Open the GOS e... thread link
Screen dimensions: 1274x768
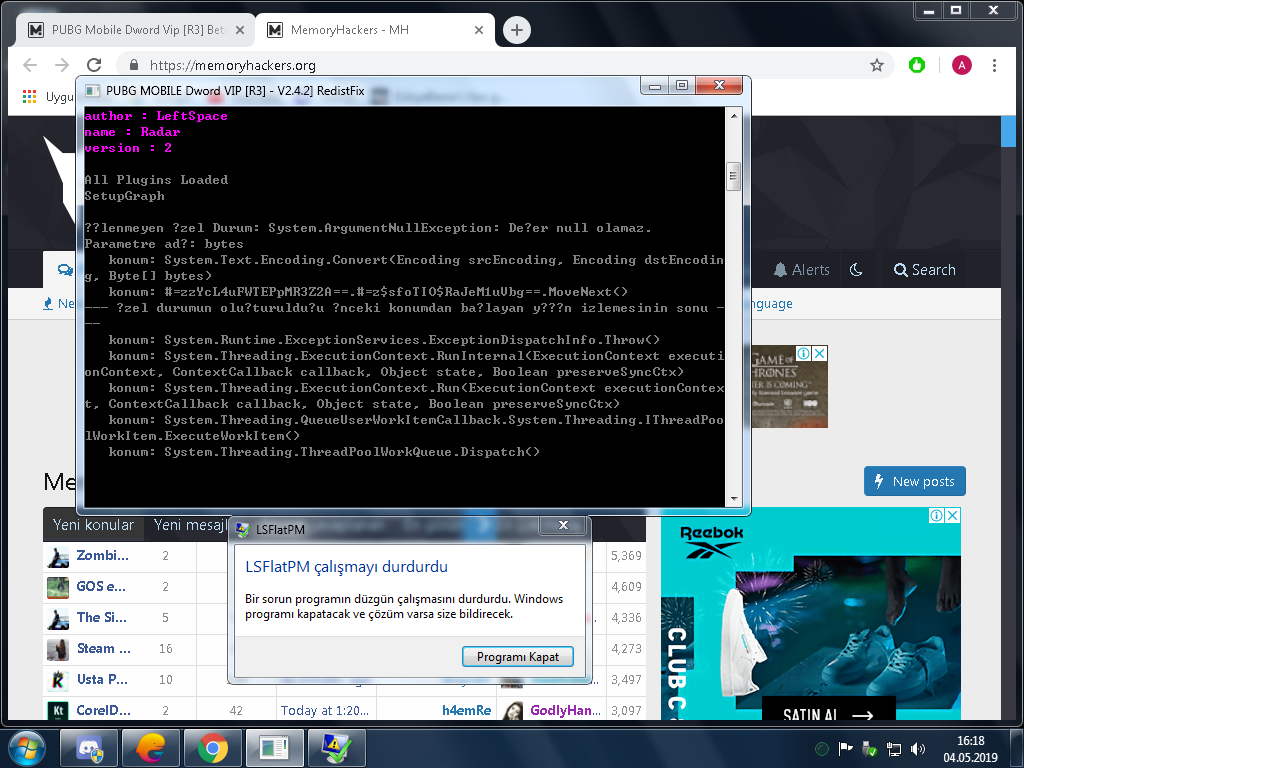click(x=102, y=586)
